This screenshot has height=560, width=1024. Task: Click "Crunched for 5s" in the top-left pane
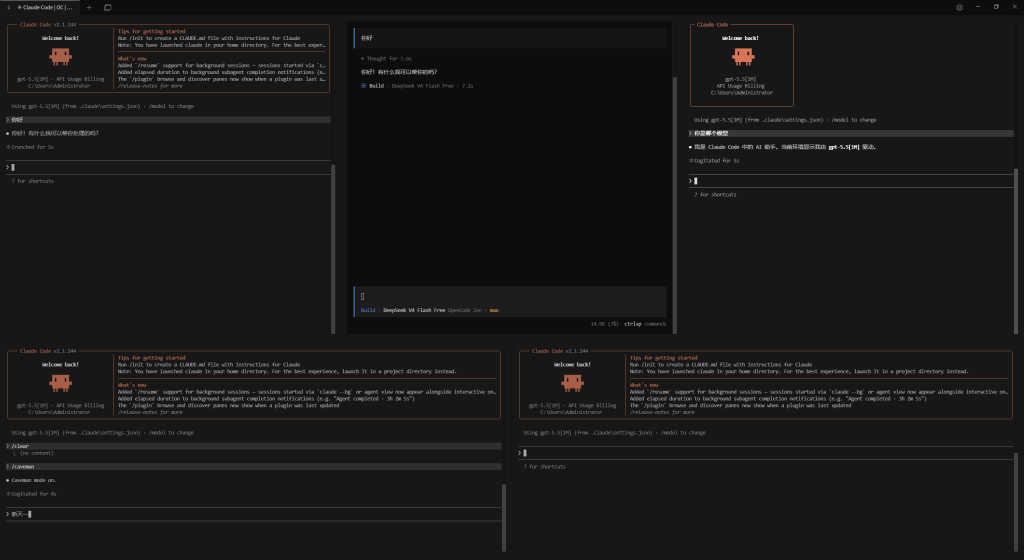[32, 147]
